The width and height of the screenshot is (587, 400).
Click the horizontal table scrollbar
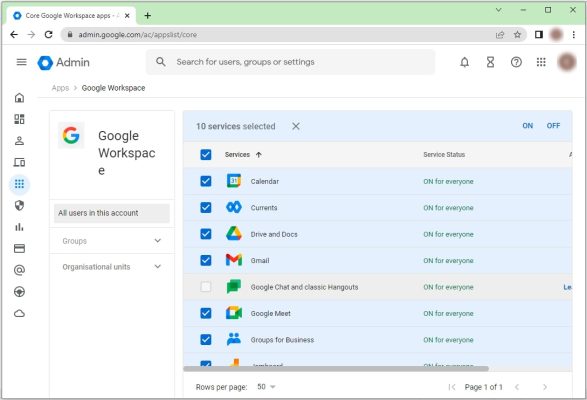tap(336, 369)
